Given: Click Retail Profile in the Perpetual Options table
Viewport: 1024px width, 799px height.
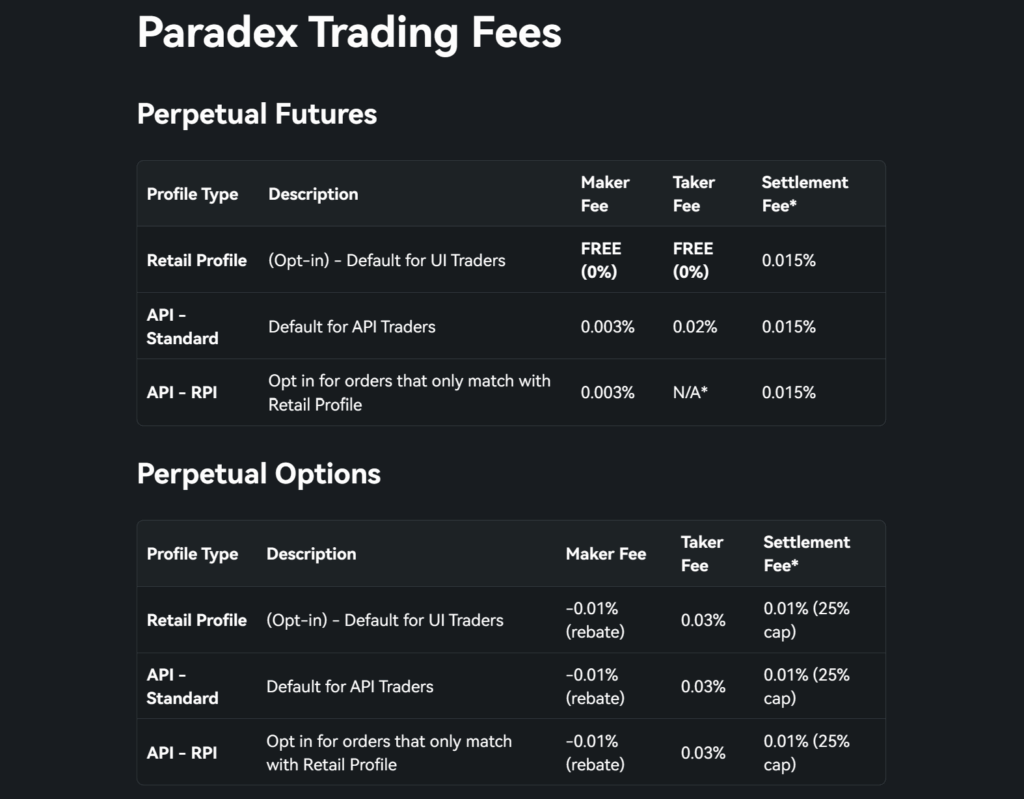Looking at the screenshot, I should 197,620.
